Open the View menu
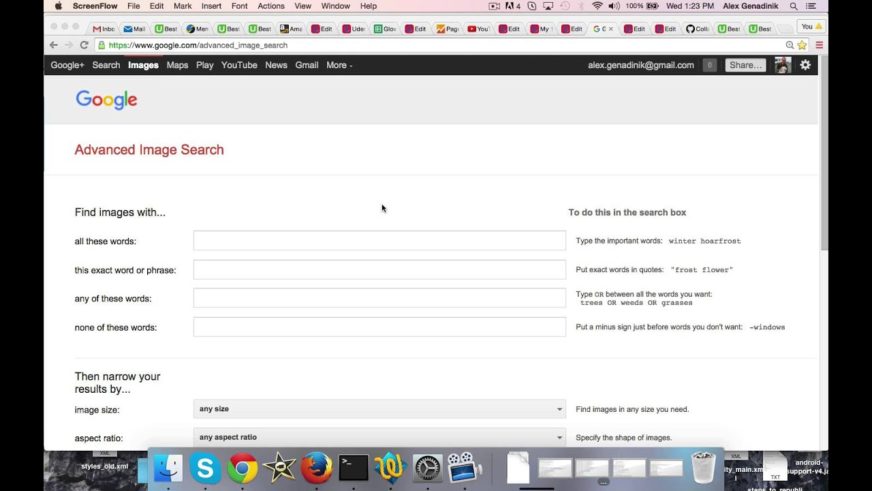 point(303,6)
